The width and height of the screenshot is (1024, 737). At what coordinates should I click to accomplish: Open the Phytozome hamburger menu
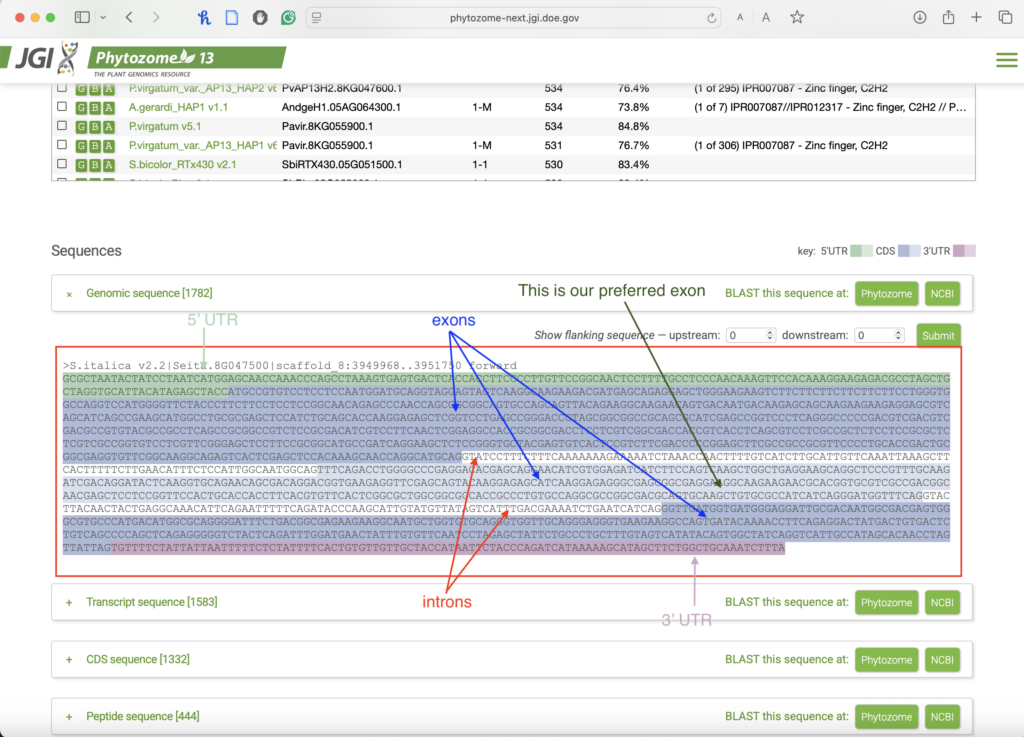pos(1006,60)
